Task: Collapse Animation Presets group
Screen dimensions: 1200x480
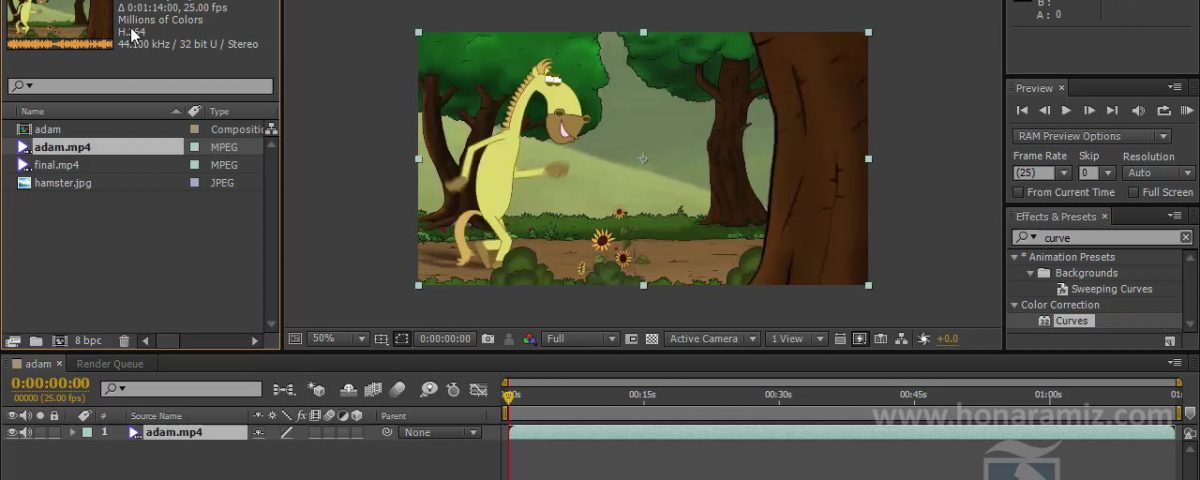Action: (x=1014, y=257)
